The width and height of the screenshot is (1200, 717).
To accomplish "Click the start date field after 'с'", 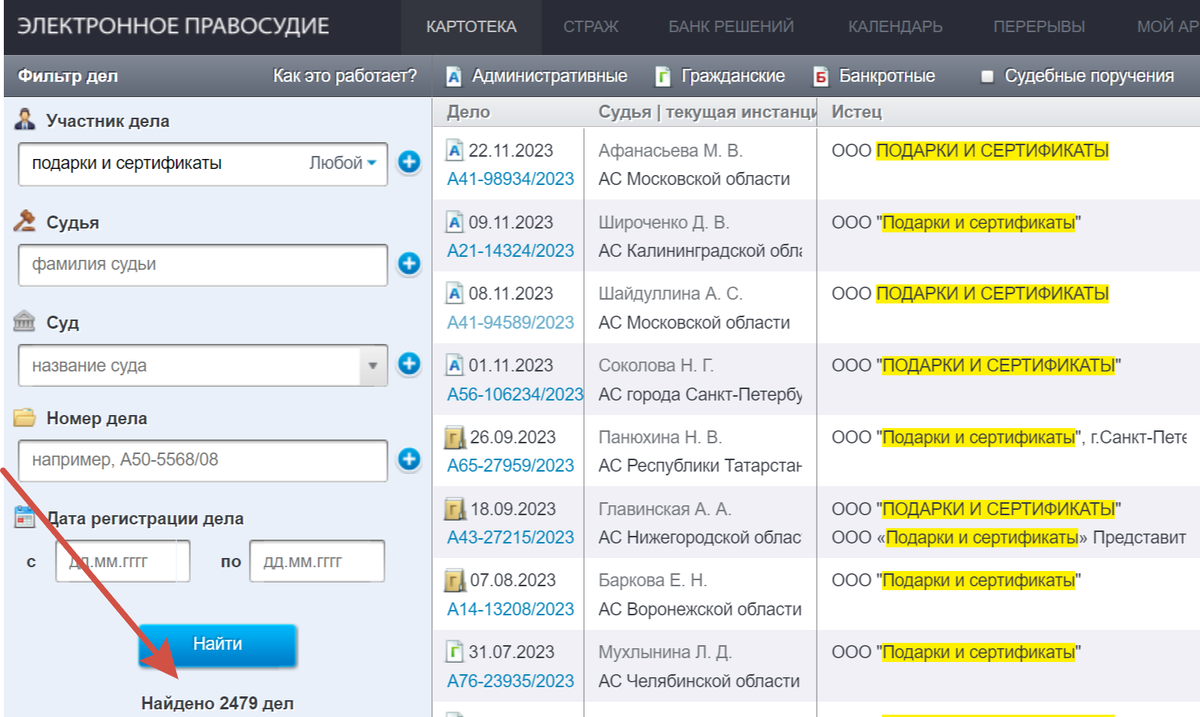I will point(122,561).
